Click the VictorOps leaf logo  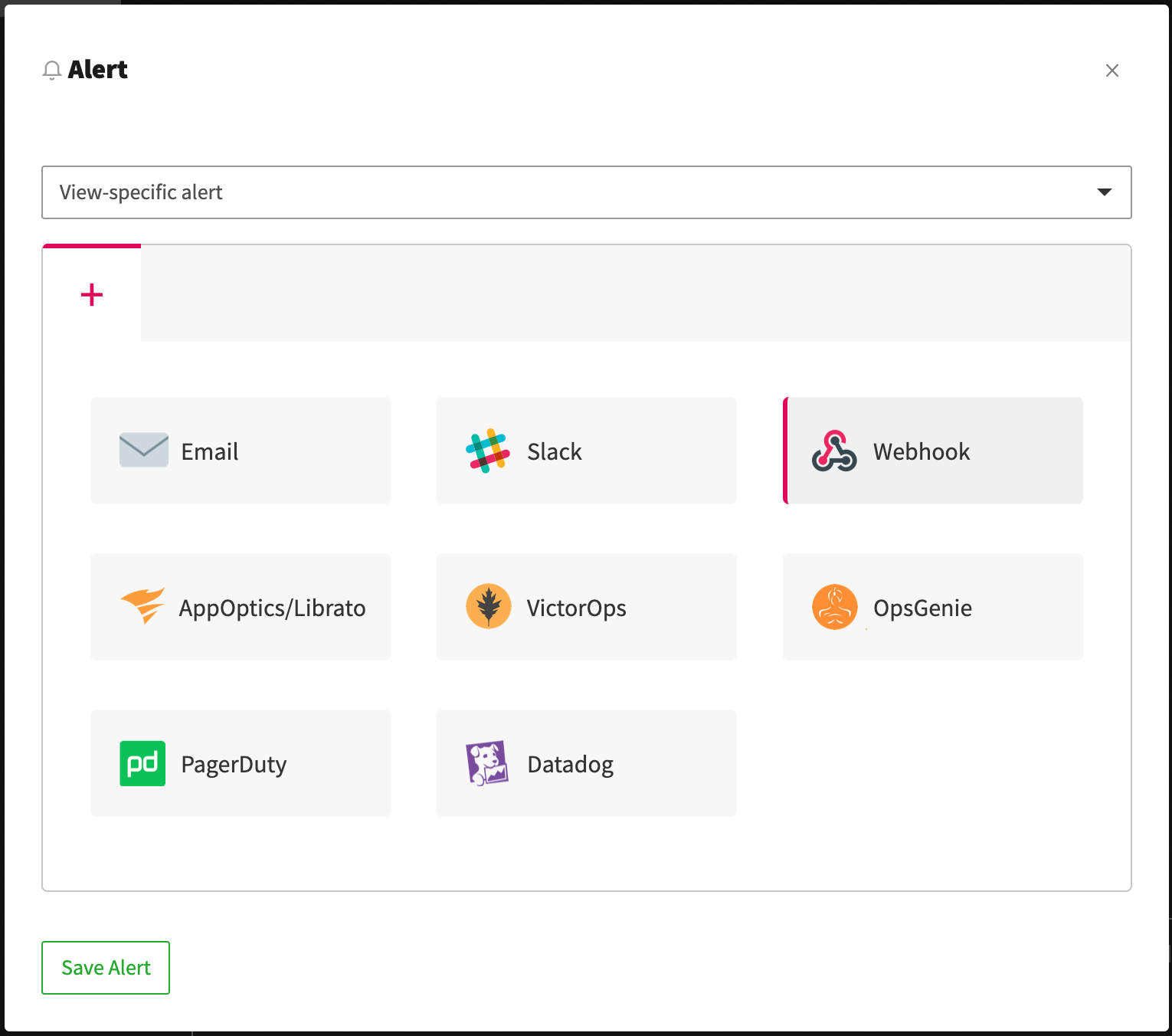coord(489,606)
